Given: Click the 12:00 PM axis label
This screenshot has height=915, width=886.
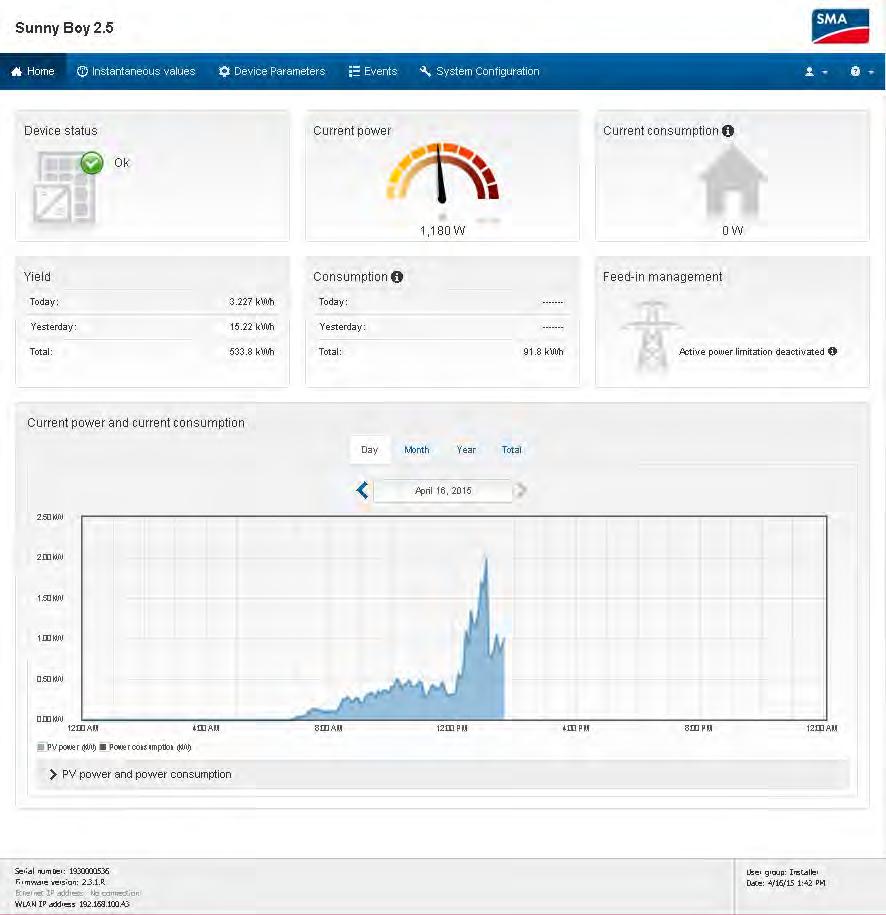Looking at the screenshot, I should click(x=452, y=728).
